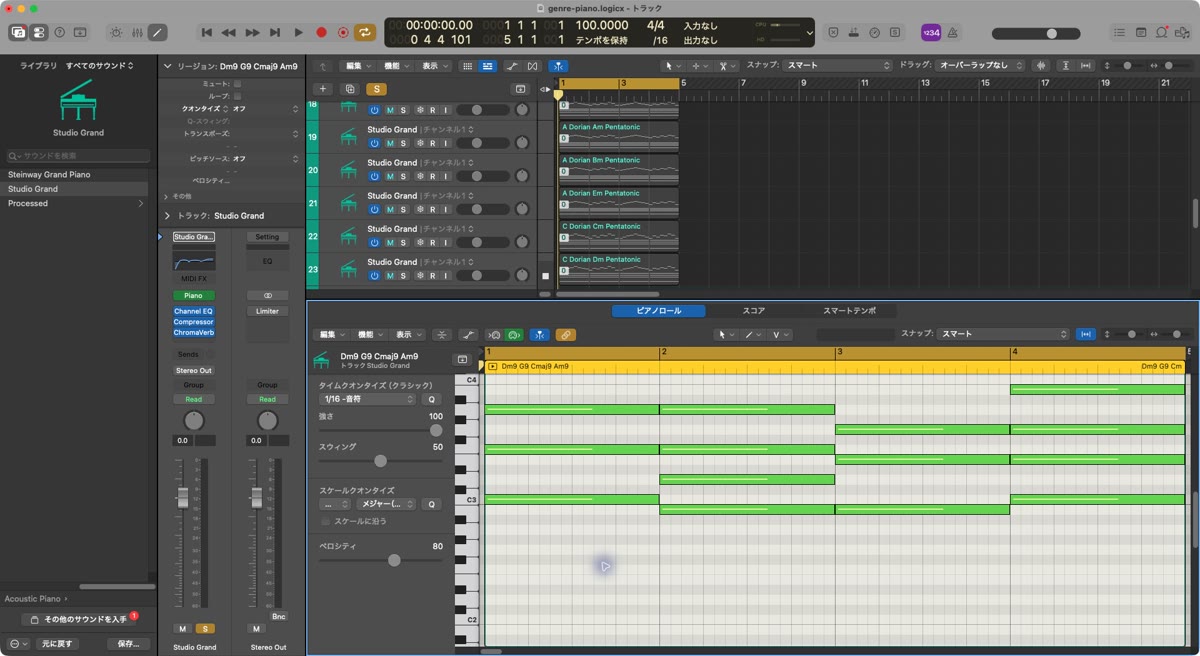
Task: Start recording with red Record button
Action: (x=321, y=32)
